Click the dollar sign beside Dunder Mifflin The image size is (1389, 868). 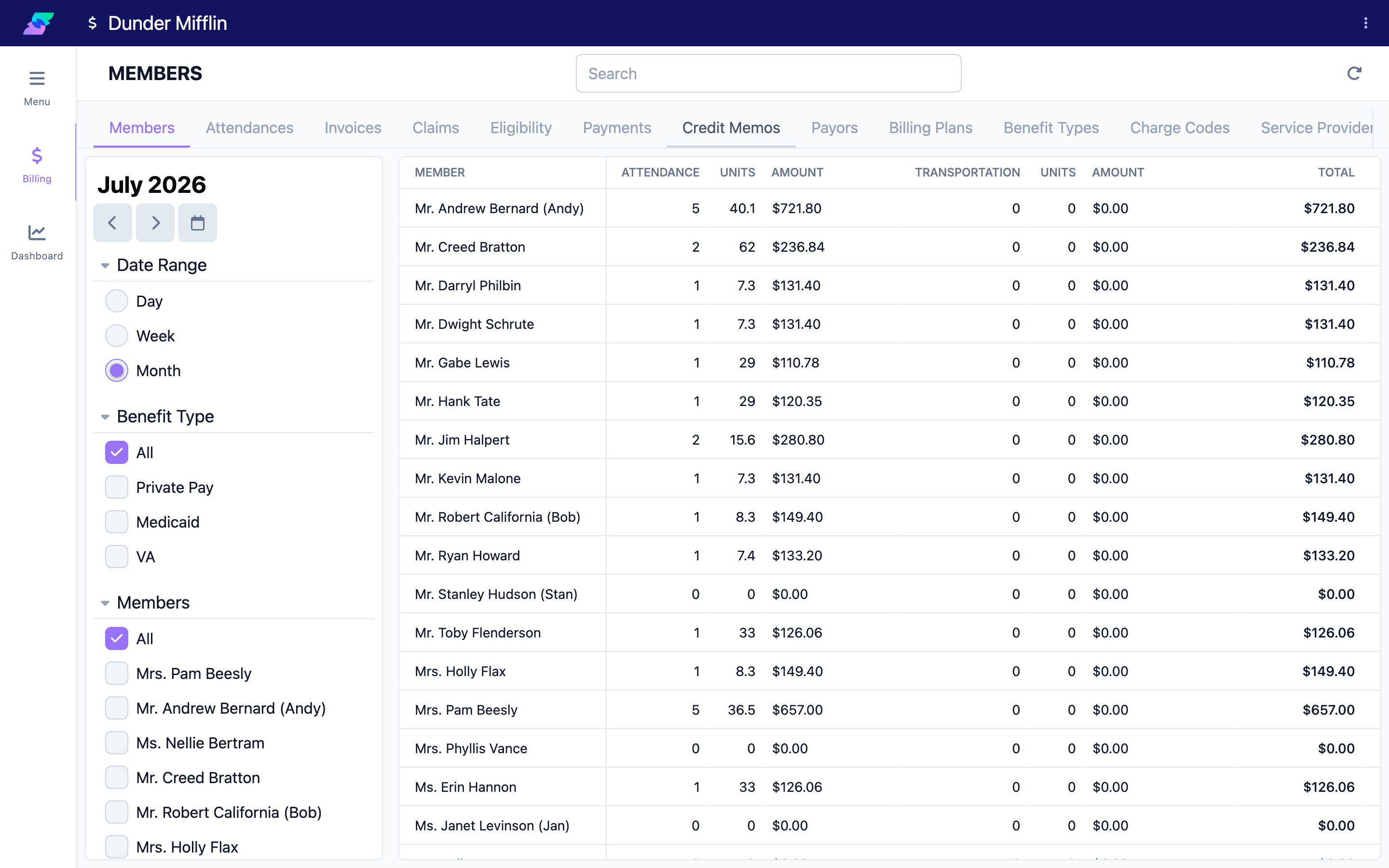coord(92,23)
